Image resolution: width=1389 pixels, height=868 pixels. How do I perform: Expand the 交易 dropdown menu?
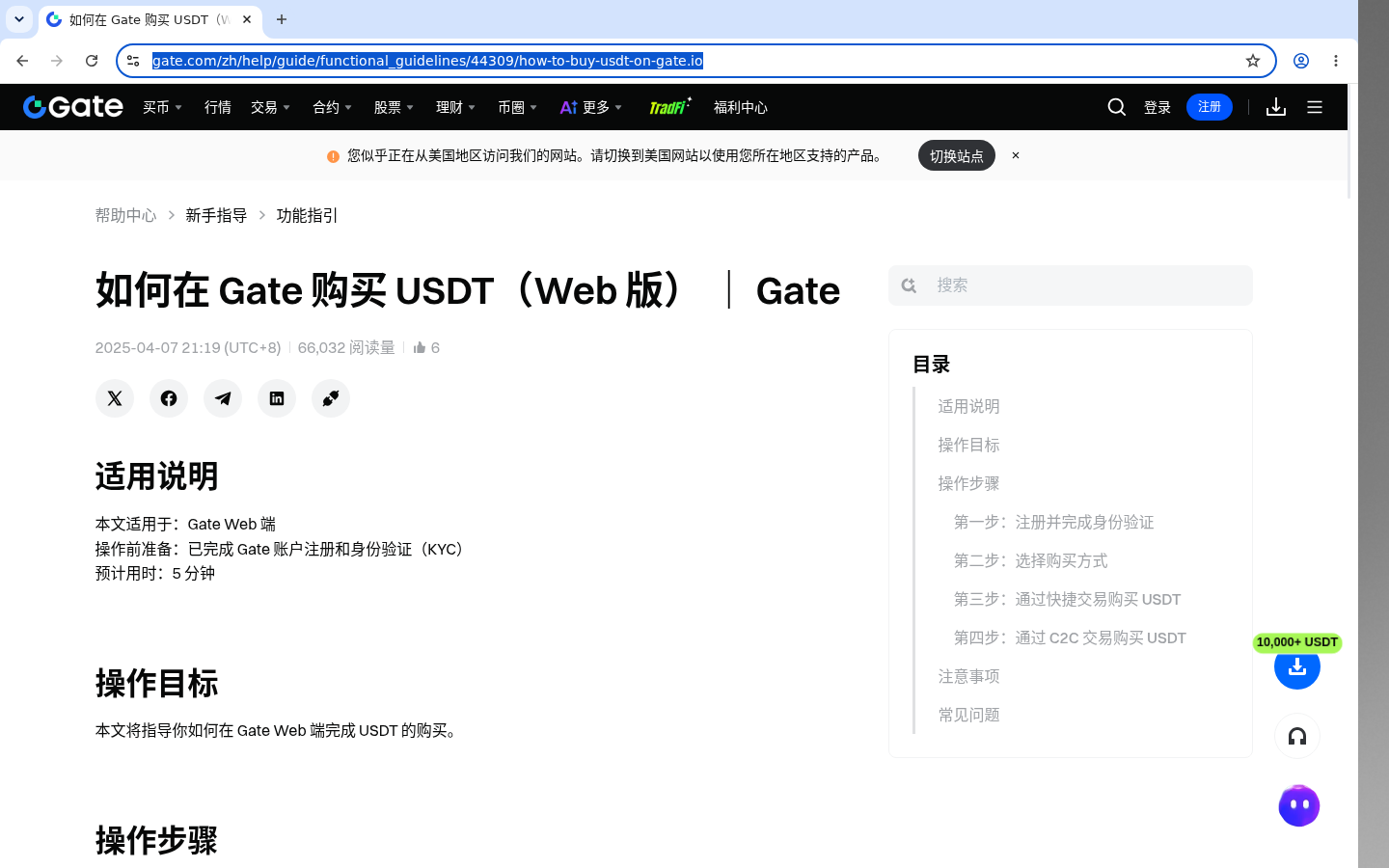pyautogui.click(x=270, y=107)
